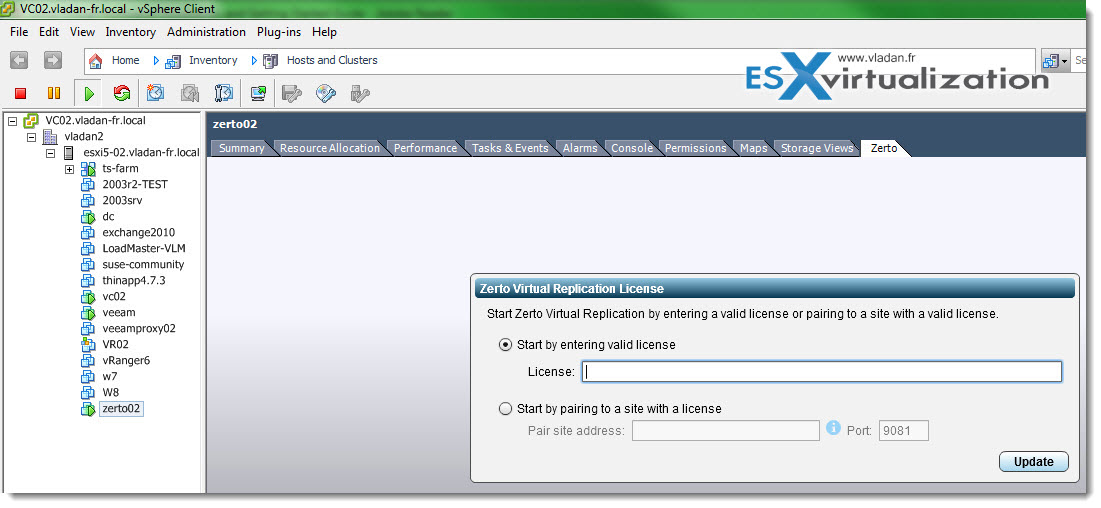Screen dimensions: 1101x508
Task: Click the green Power On play icon
Action: (x=89, y=93)
